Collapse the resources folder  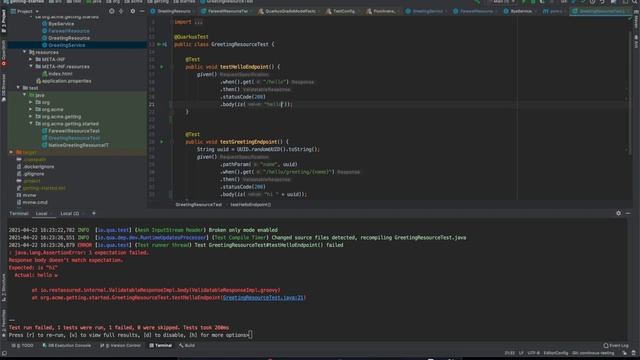tap(24, 52)
